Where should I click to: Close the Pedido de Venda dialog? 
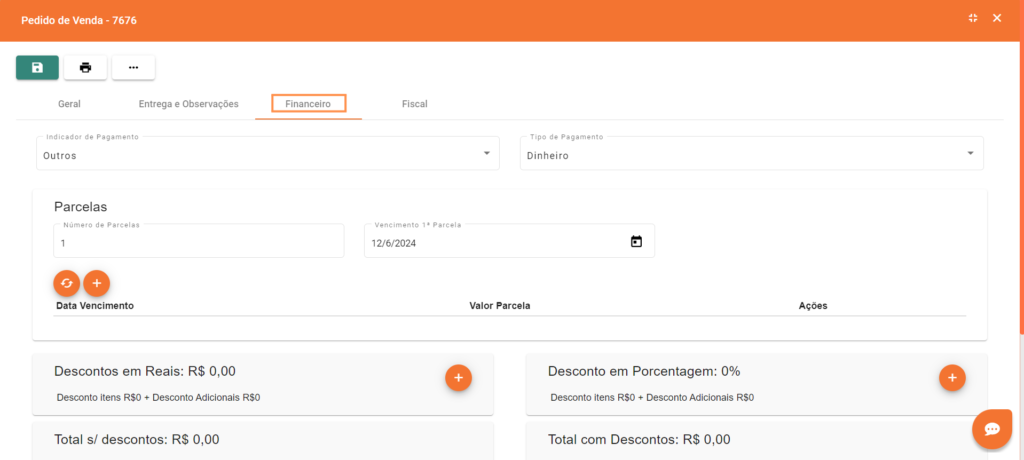[996, 19]
